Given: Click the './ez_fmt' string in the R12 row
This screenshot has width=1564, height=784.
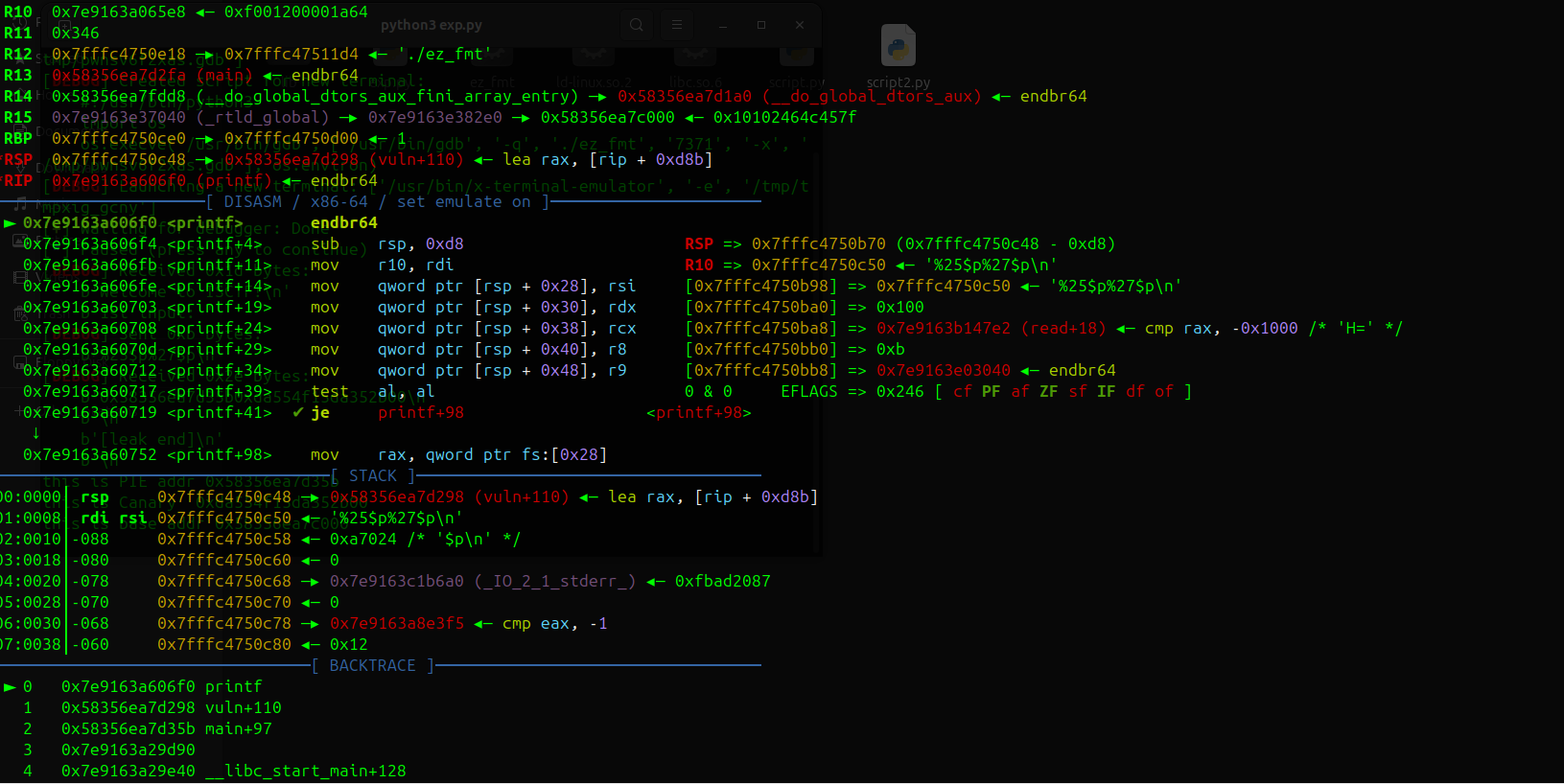Looking at the screenshot, I should (x=445, y=54).
